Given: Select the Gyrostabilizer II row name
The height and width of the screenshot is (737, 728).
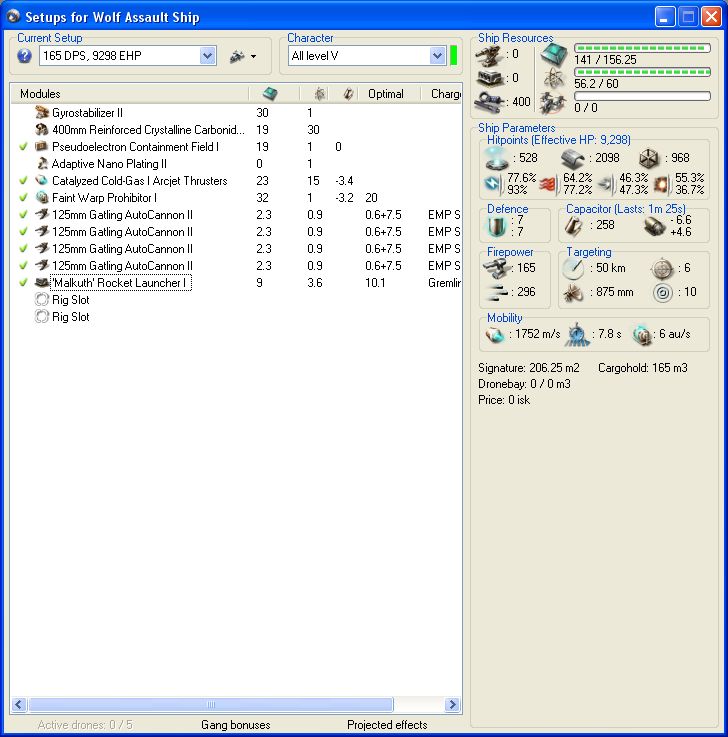Looking at the screenshot, I should pyautogui.click(x=87, y=113).
